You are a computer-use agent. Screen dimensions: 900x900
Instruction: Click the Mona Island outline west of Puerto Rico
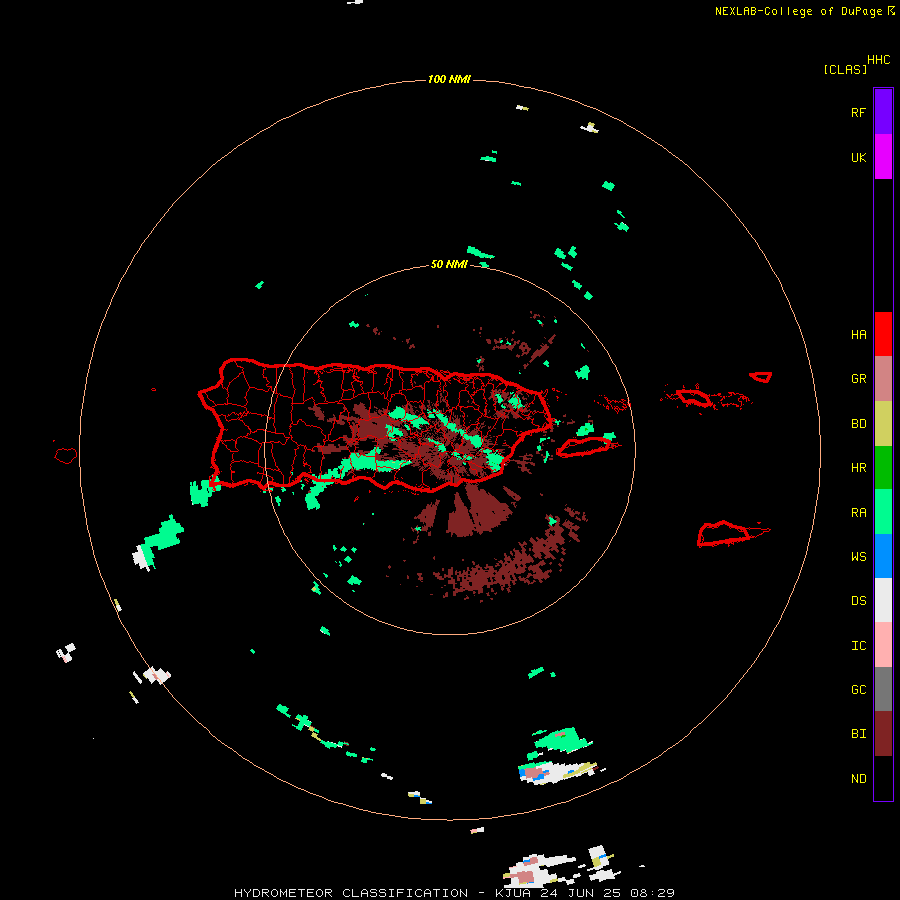pyautogui.click(x=66, y=455)
